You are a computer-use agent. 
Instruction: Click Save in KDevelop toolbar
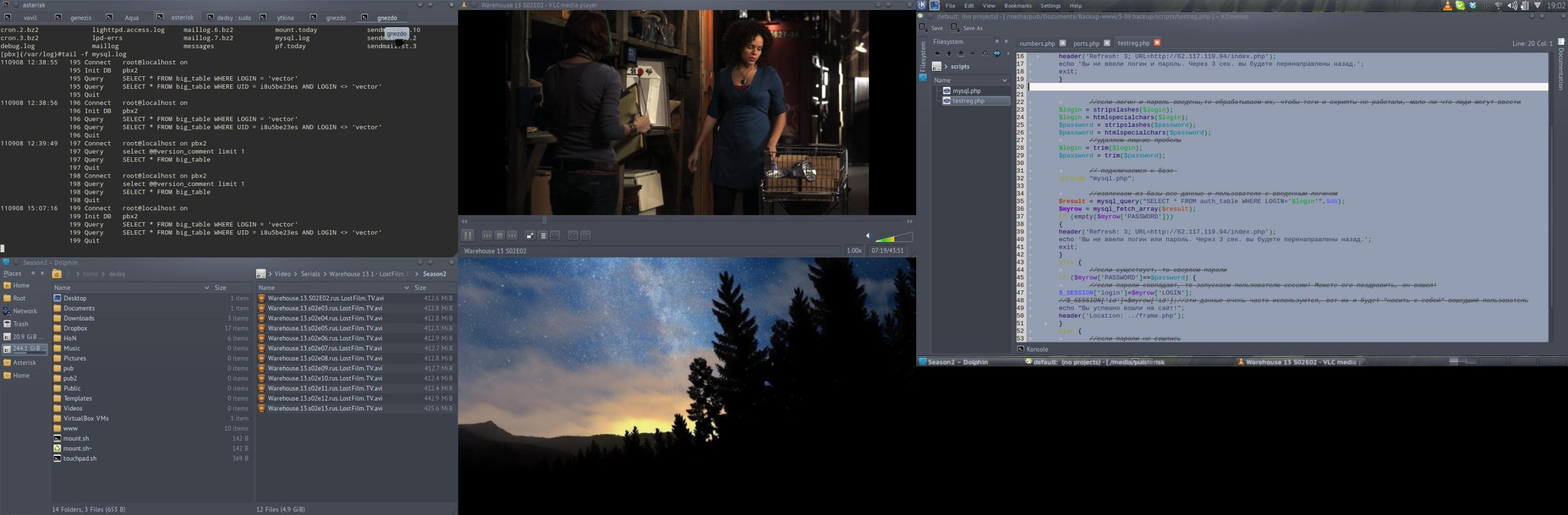(x=931, y=28)
